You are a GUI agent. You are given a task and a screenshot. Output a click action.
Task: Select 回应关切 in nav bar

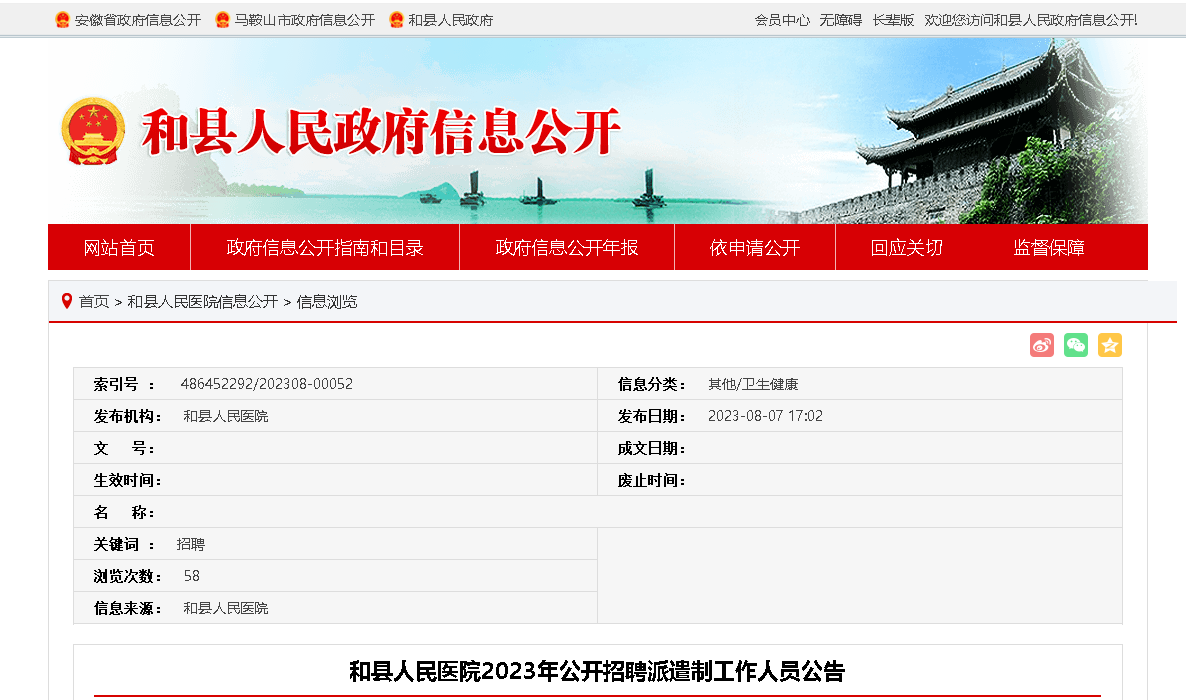tap(907, 247)
